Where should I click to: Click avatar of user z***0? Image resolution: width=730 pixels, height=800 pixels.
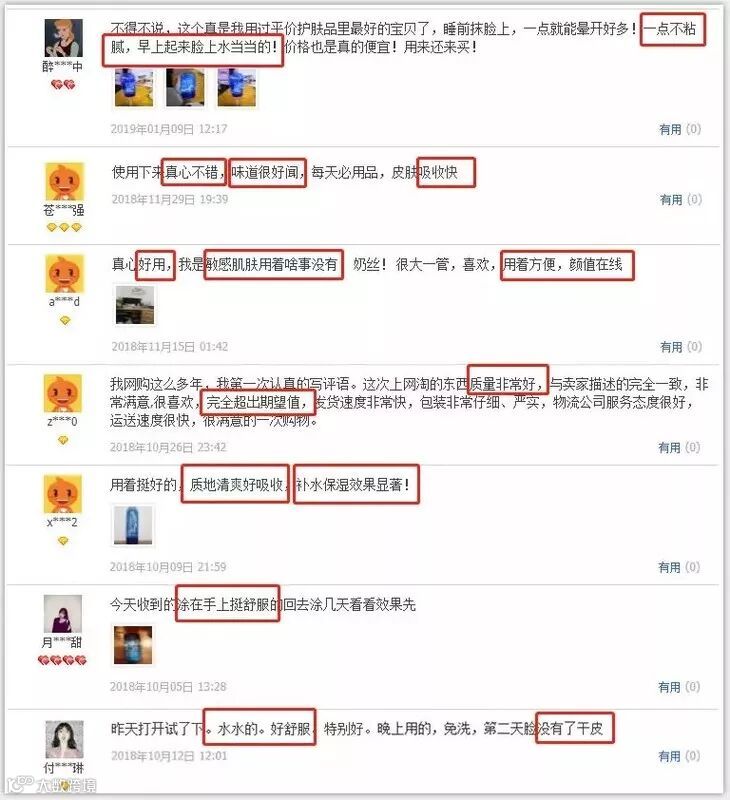(x=63, y=393)
